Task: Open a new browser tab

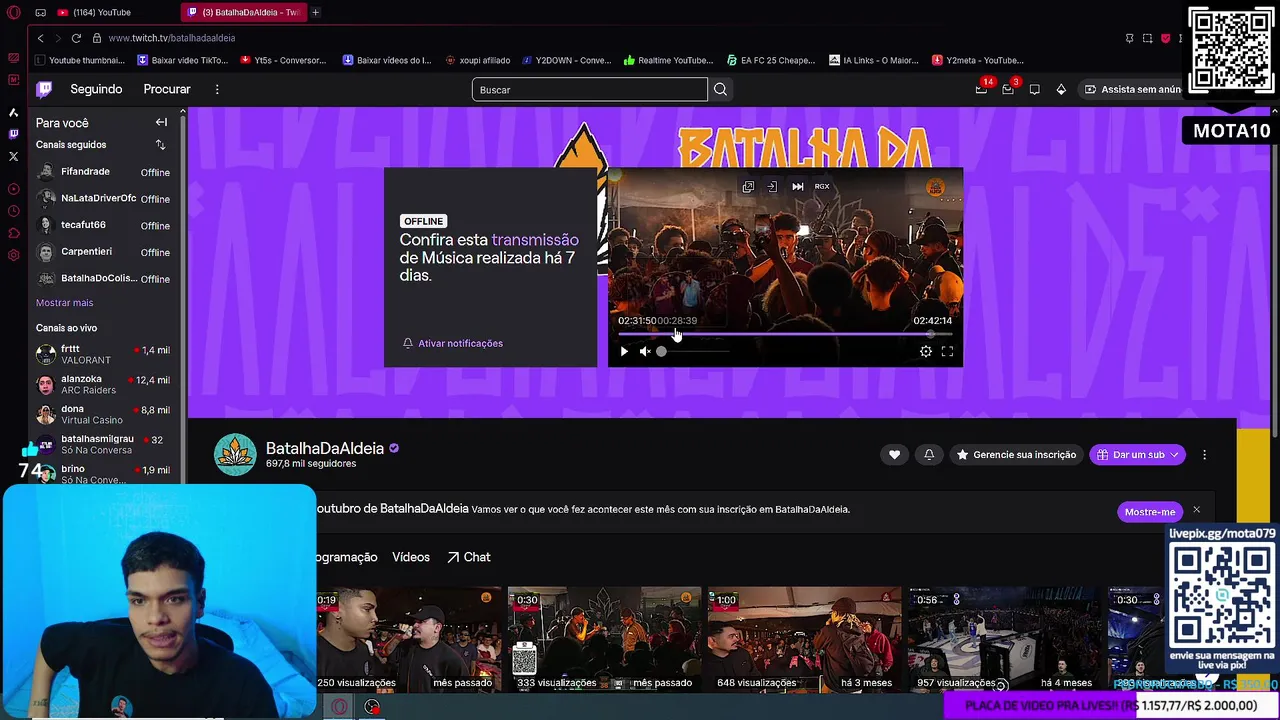Action: 315,12
